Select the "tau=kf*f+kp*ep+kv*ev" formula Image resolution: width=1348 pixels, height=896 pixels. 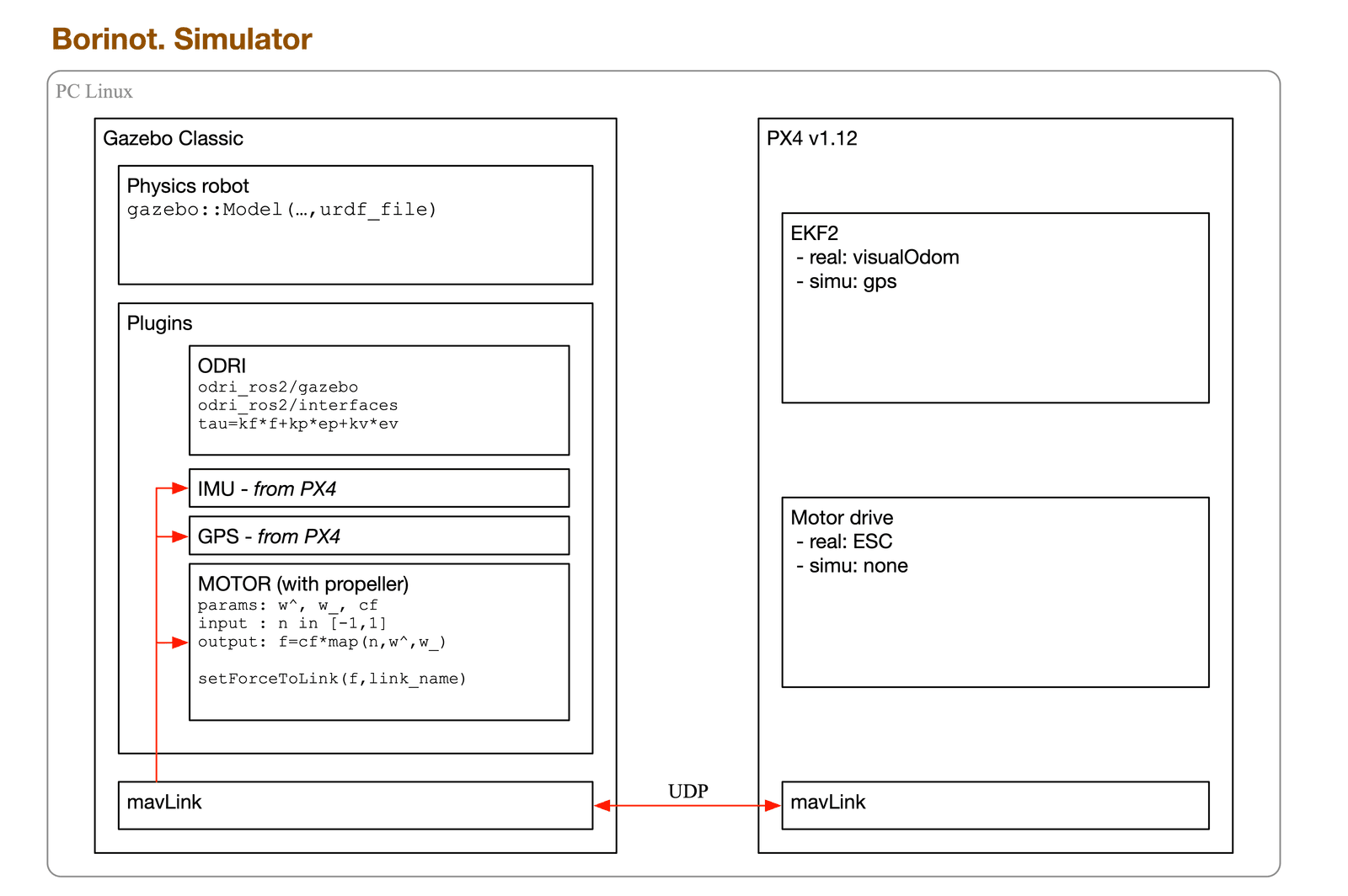(297, 424)
